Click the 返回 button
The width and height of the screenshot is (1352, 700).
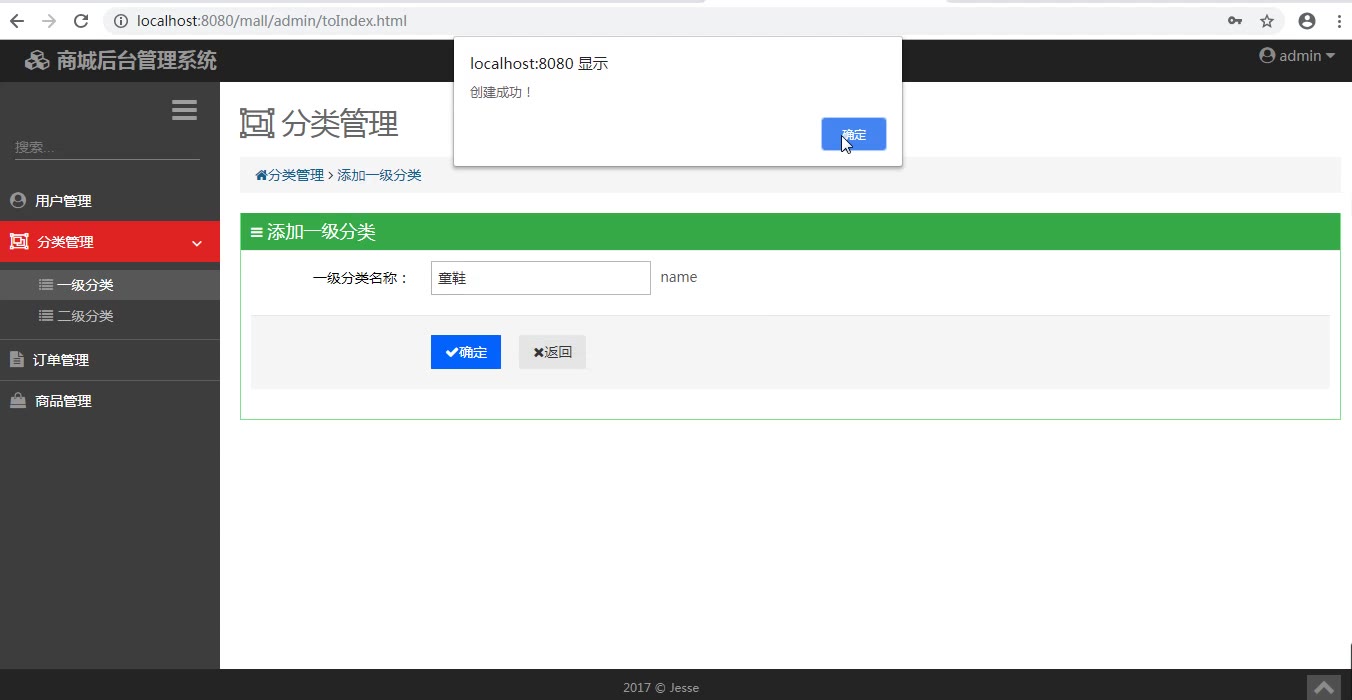click(x=552, y=352)
